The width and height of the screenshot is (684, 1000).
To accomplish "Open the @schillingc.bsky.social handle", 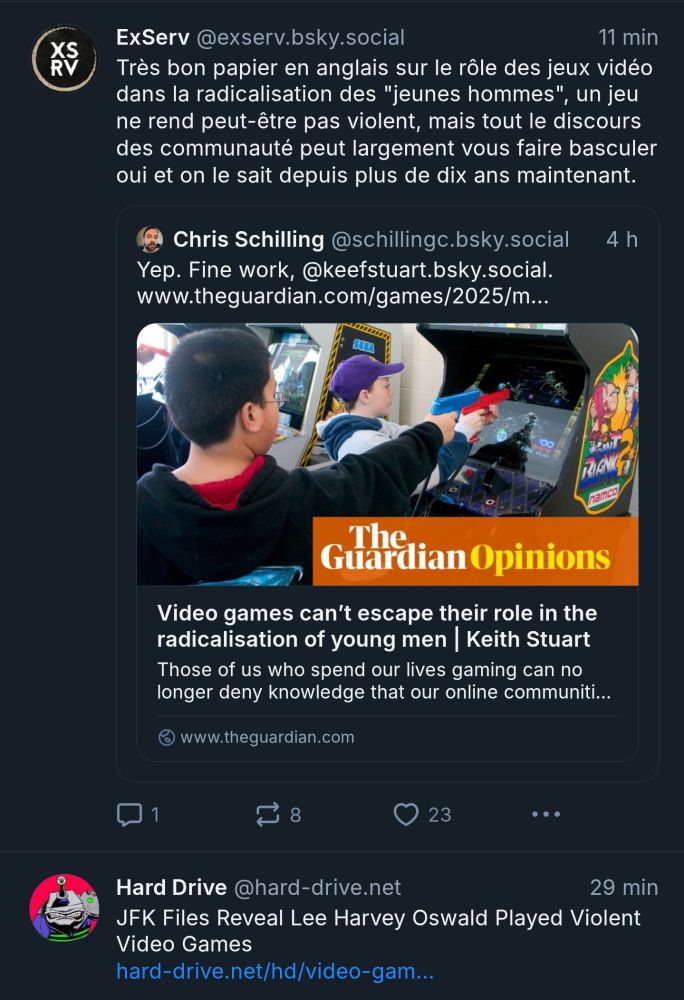I will (450, 240).
